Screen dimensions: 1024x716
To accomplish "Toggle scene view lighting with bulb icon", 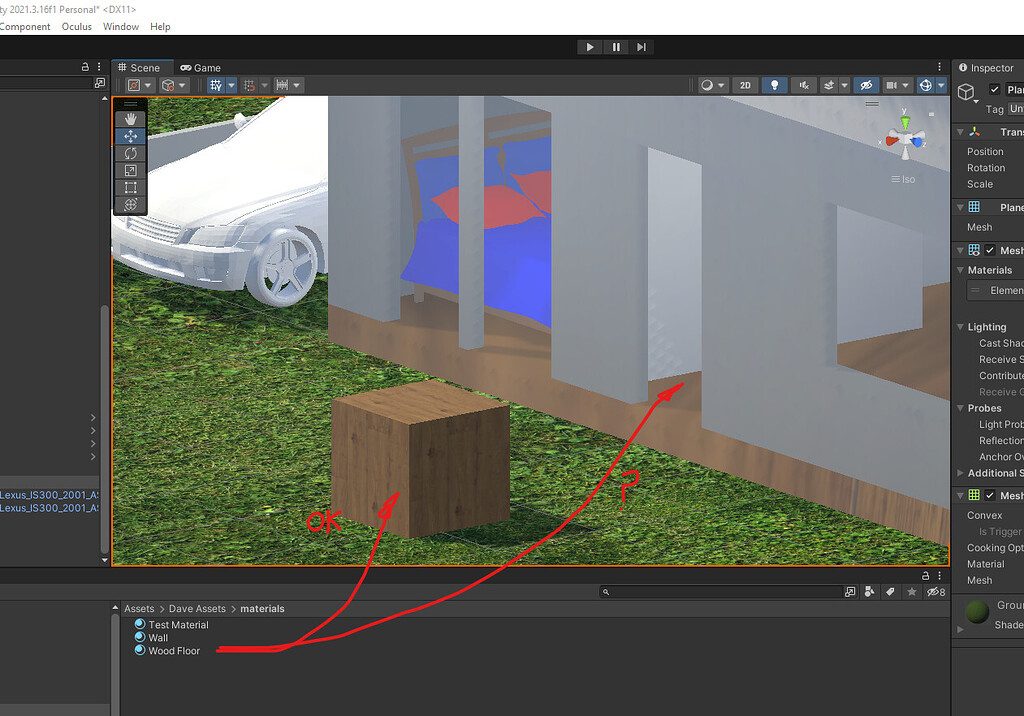I will click(775, 85).
